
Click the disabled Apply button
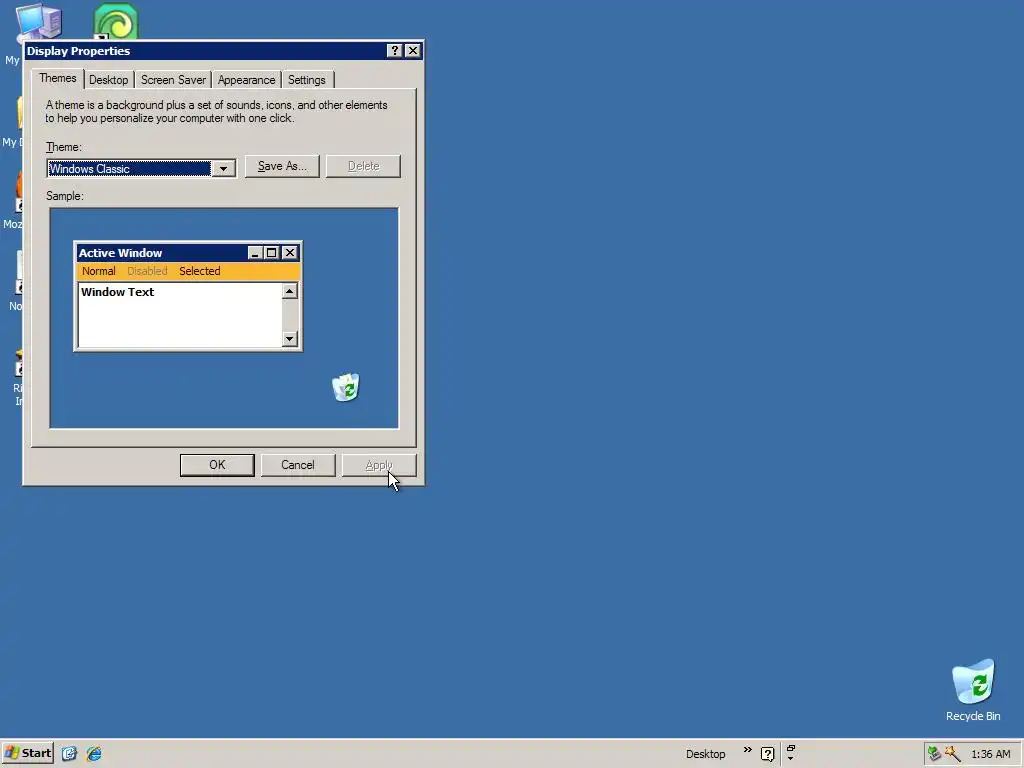click(x=379, y=465)
